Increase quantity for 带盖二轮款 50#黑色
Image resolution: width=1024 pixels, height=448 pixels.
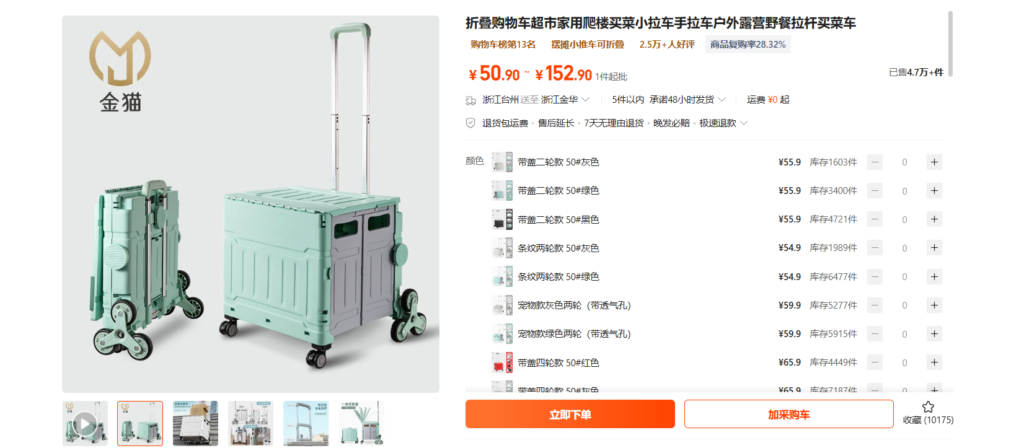pos(934,219)
